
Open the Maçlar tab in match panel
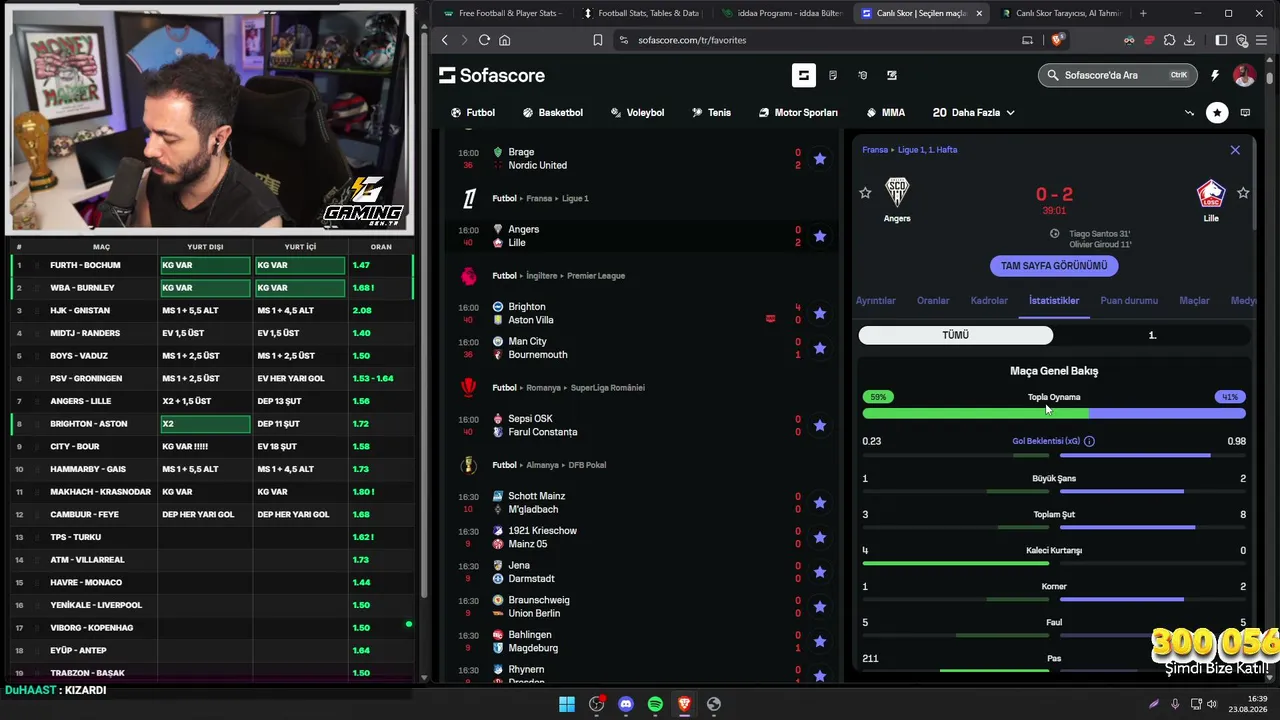[x=1194, y=300]
